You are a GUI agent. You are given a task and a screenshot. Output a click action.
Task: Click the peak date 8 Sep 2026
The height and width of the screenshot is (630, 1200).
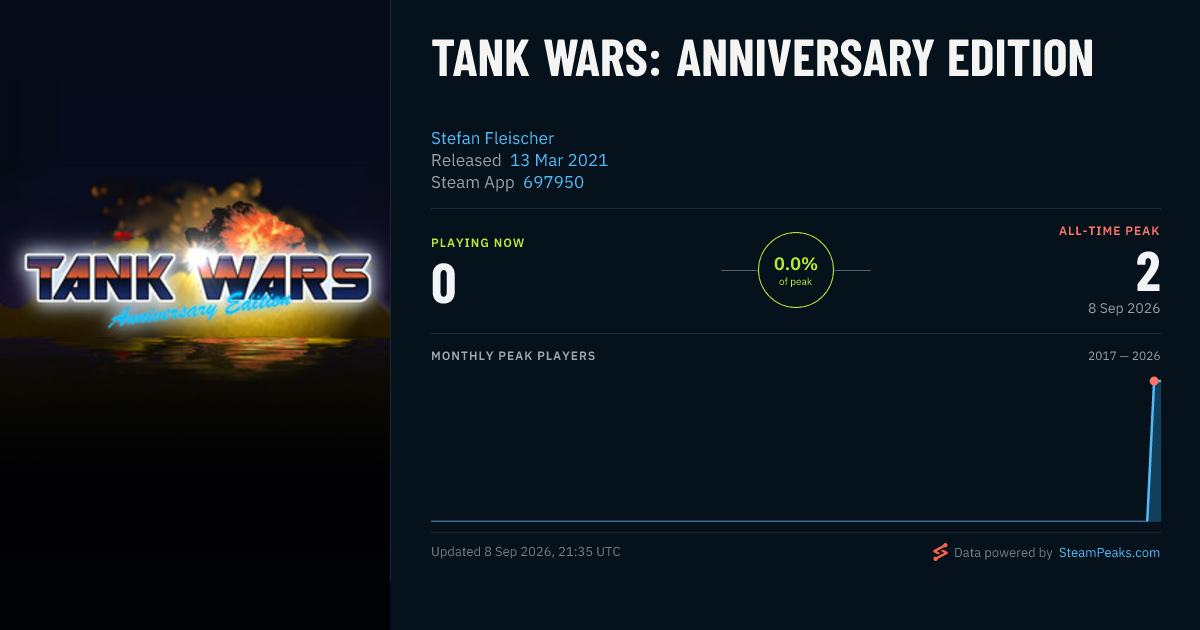1124,308
